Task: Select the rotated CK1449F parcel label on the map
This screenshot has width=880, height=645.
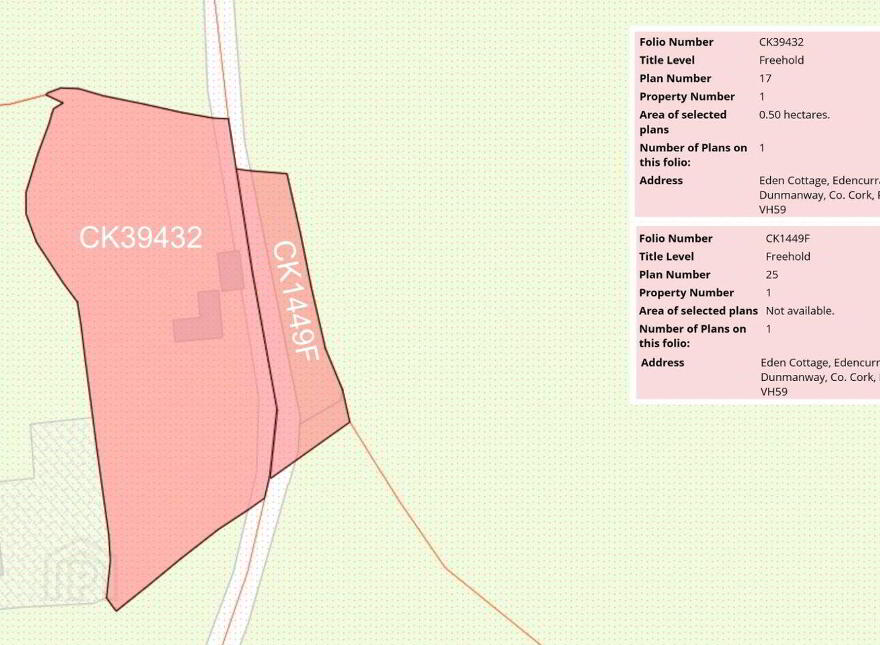Action: pyautogui.click(x=295, y=301)
